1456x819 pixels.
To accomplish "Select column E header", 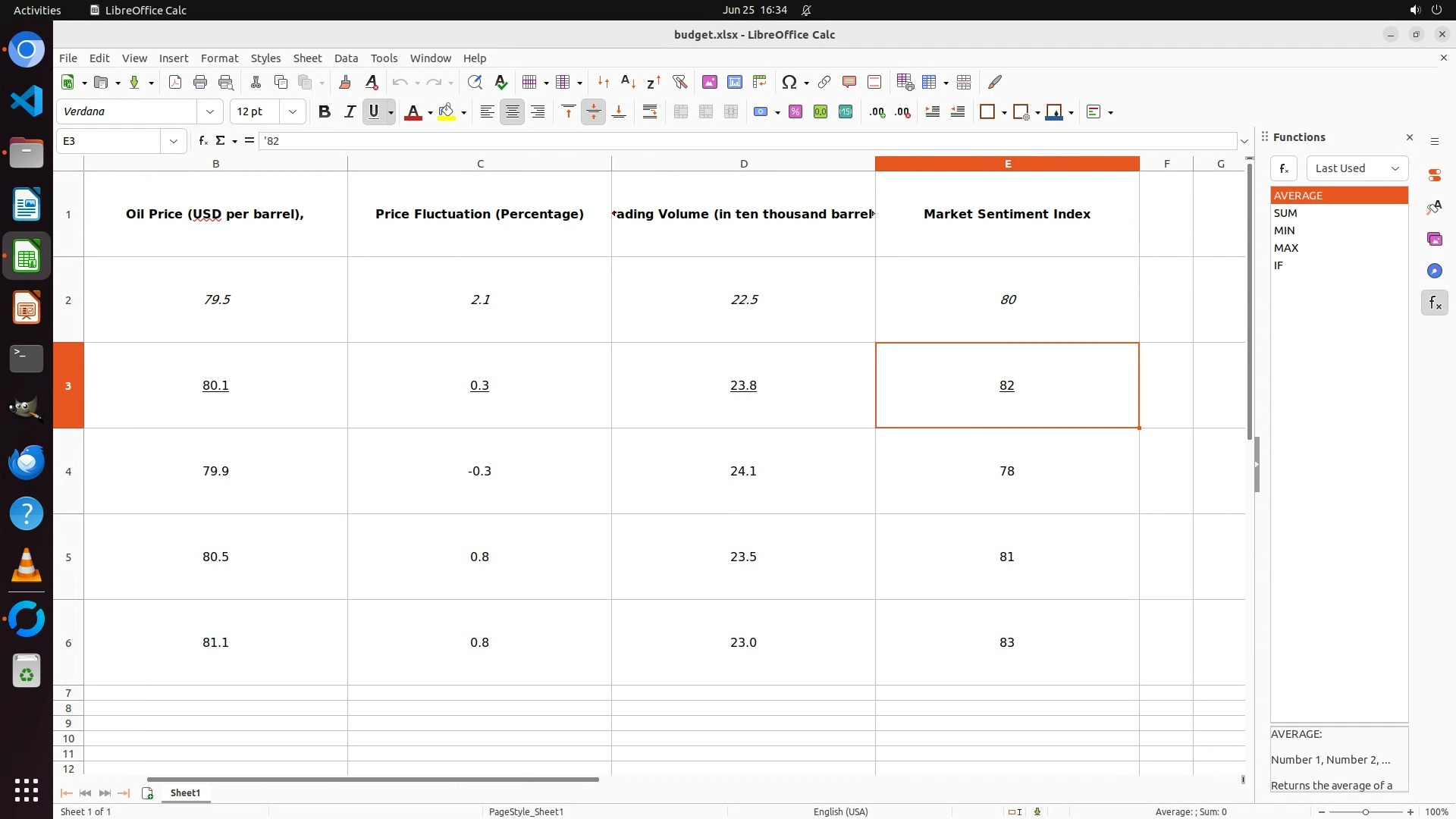I will (1007, 164).
